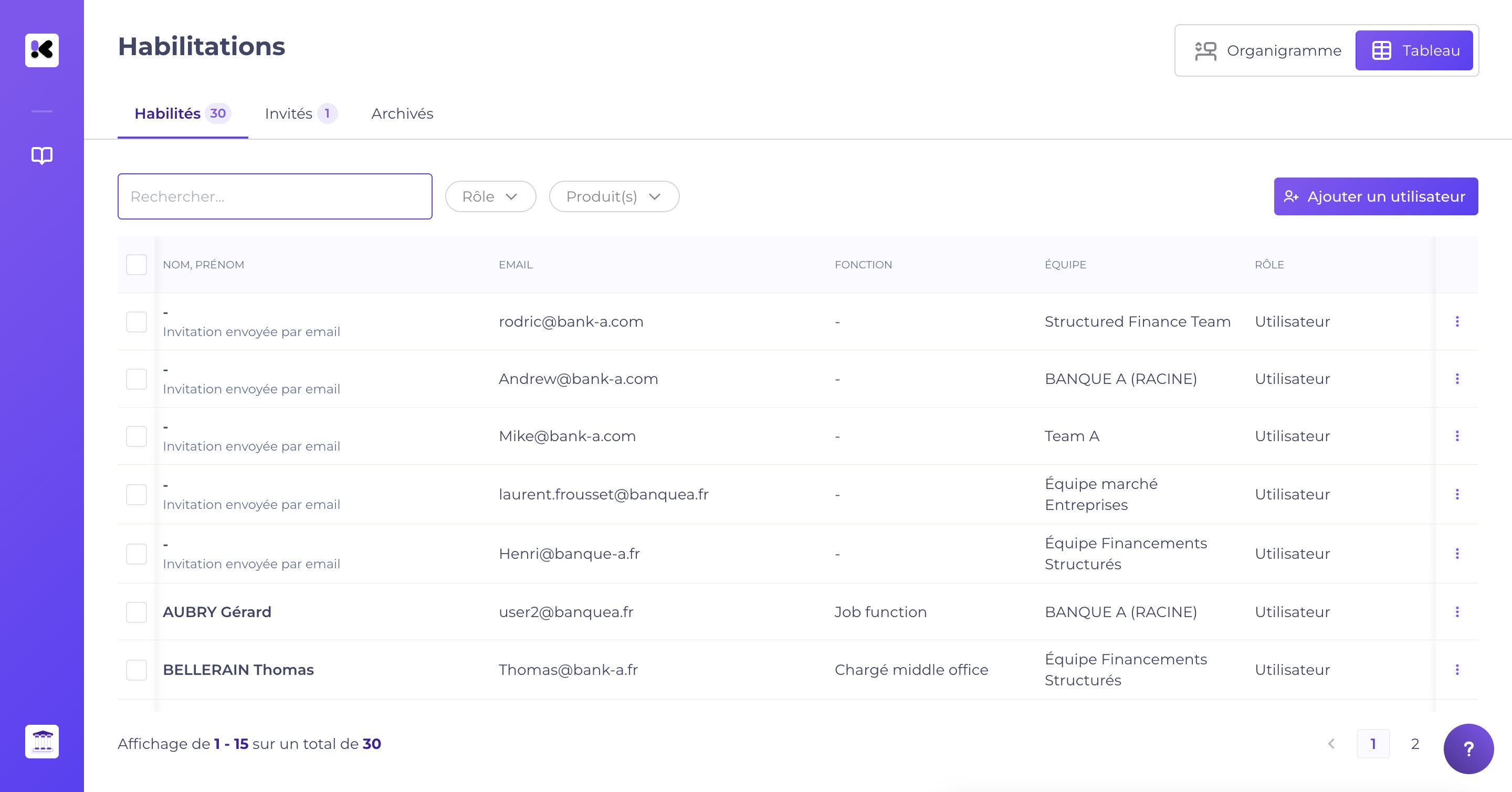Click the app logo in the sidebar
Image resolution: width=1512 pixels, height=792 pixels.
click(x=41, y=50)
